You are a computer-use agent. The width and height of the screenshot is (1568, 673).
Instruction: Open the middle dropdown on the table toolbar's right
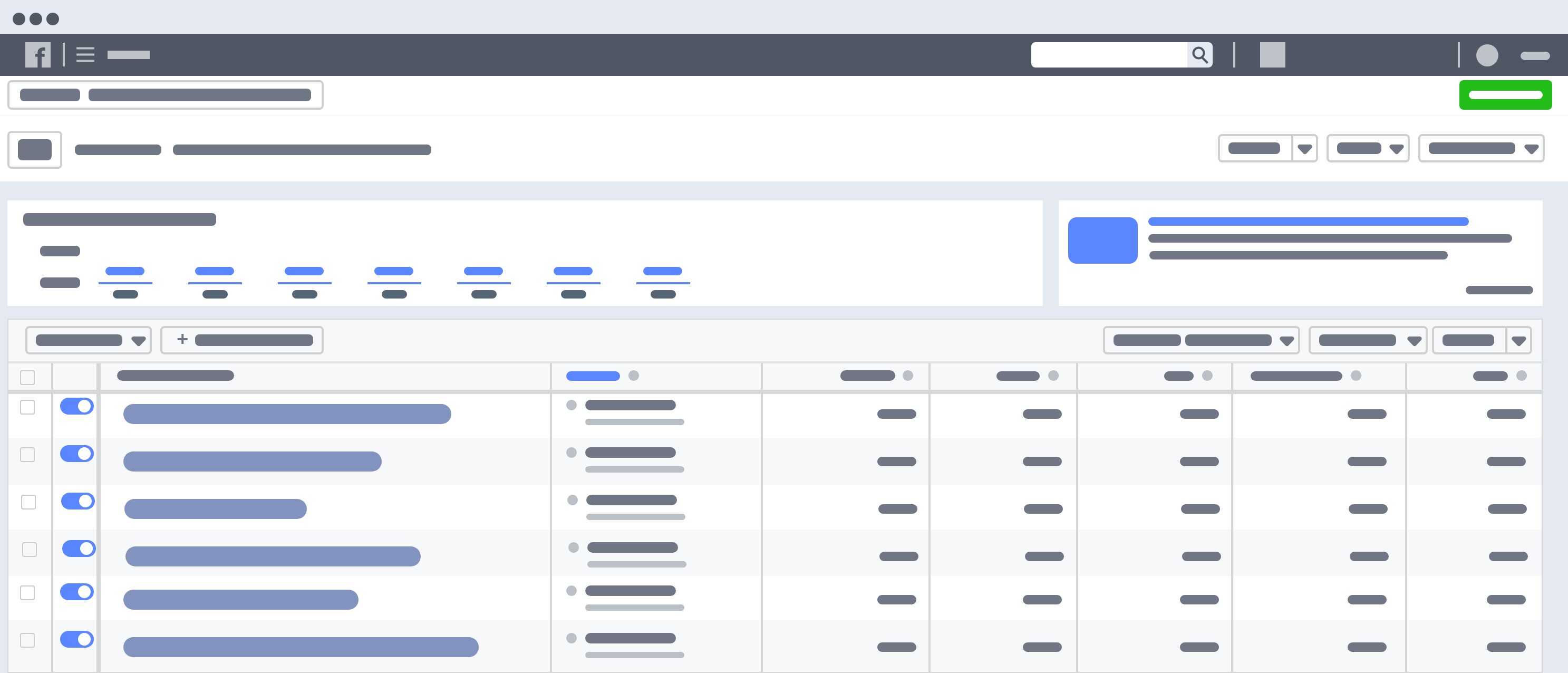tap(1368, 340)
